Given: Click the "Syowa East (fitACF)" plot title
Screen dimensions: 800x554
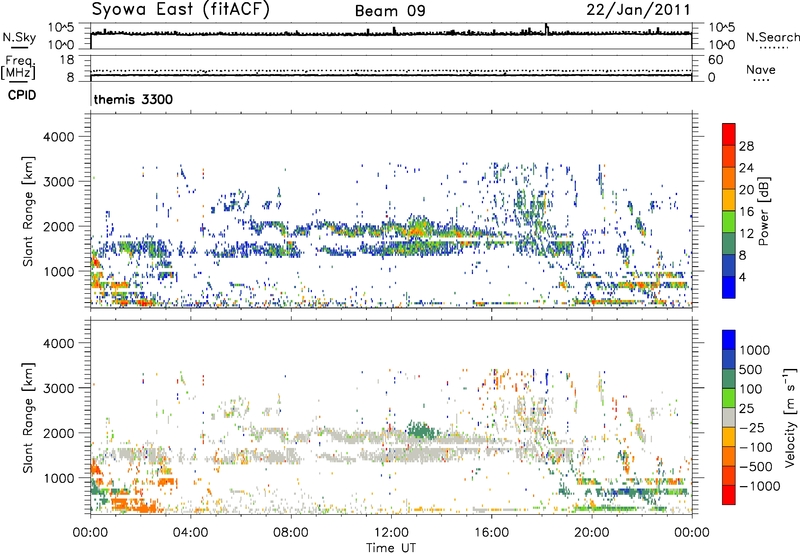Looking at the screenshot, I should 181,9.
